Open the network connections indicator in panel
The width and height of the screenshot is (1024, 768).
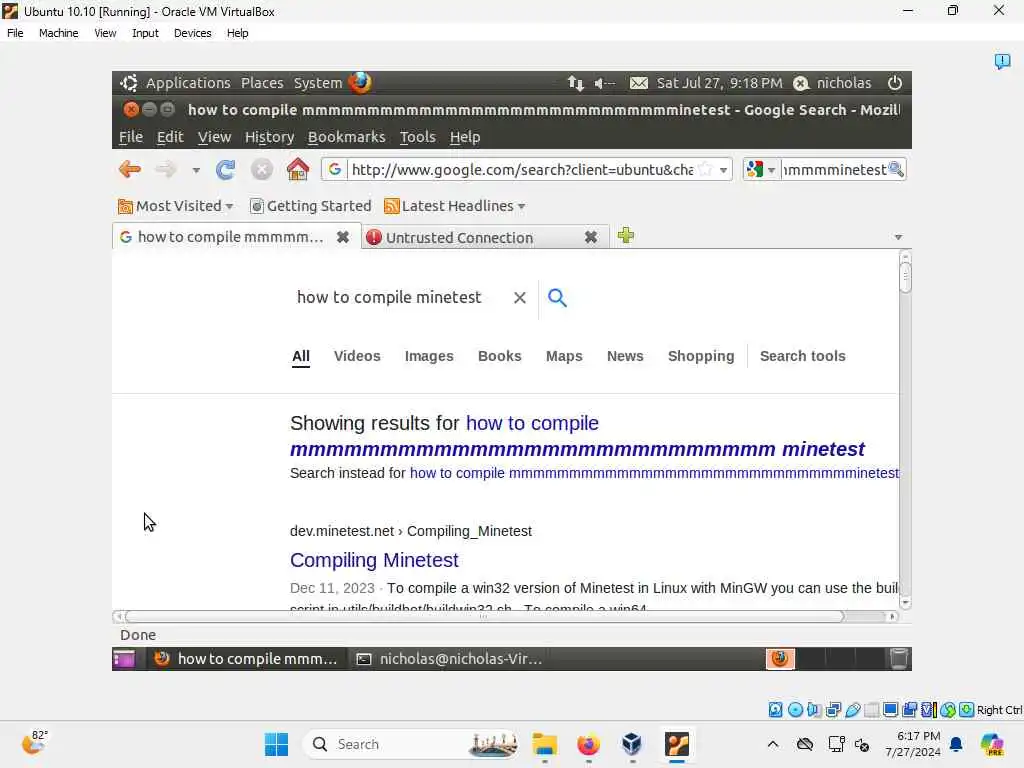click(x=575, y=83)
